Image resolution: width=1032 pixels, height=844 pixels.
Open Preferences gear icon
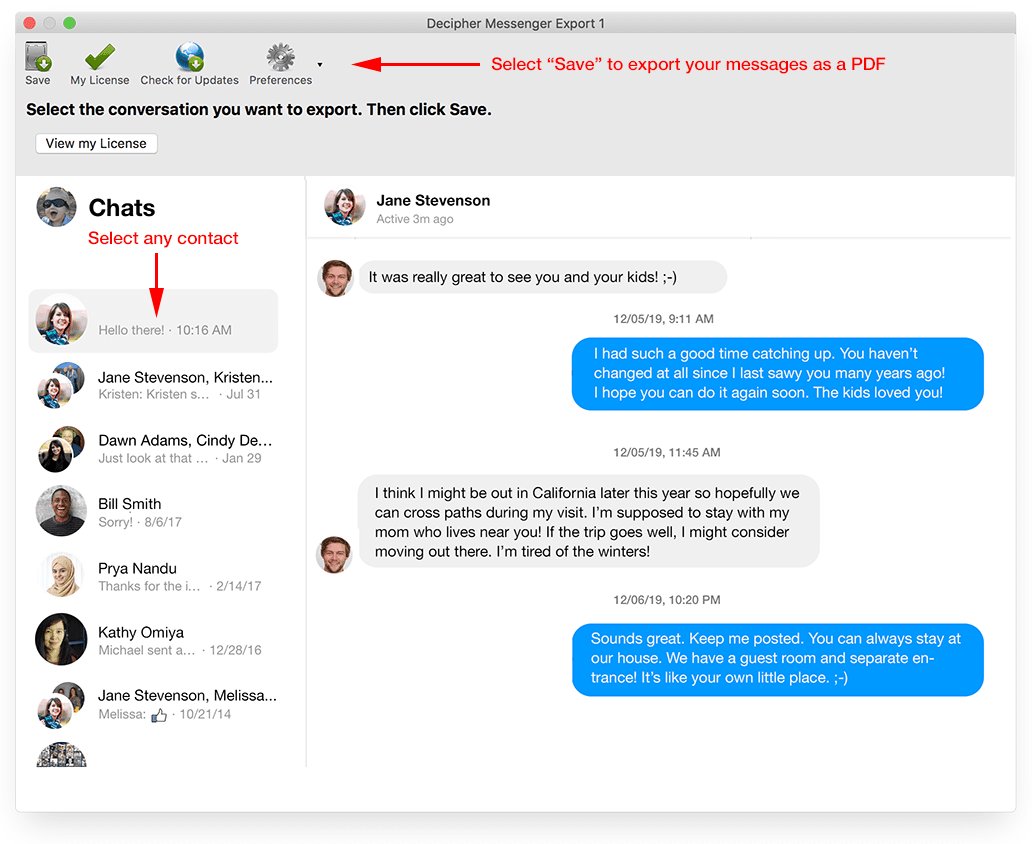280,59
